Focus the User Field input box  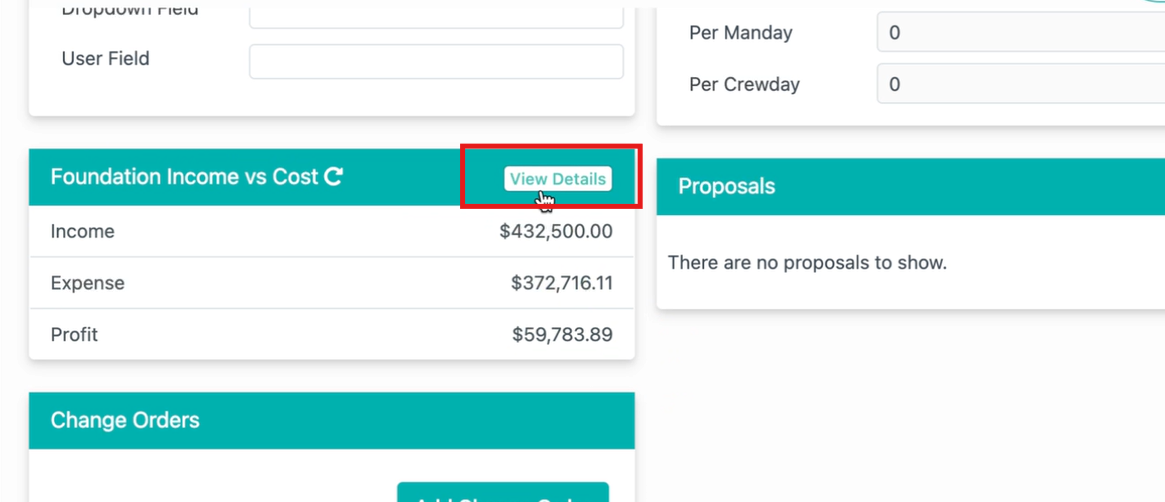click(436, 61)
